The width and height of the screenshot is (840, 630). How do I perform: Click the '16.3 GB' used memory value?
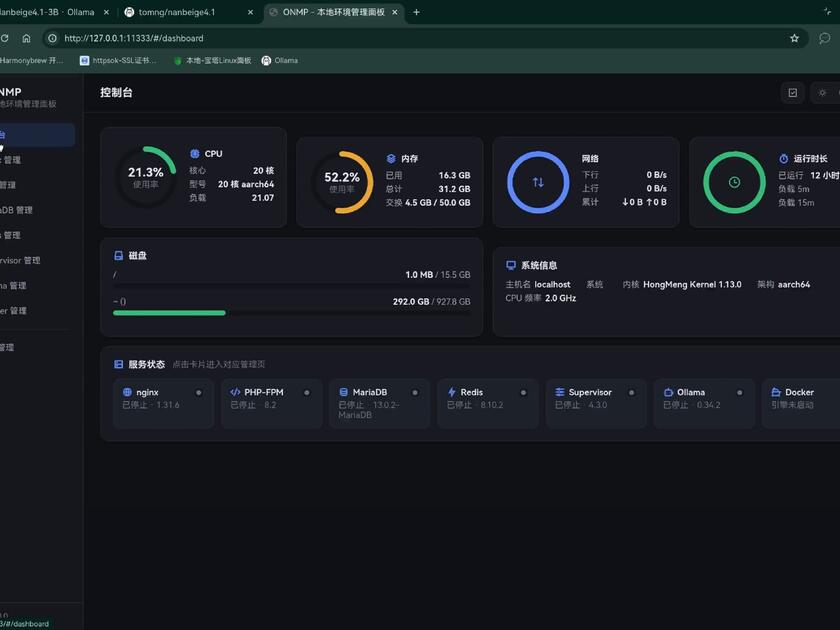[454, 175]
